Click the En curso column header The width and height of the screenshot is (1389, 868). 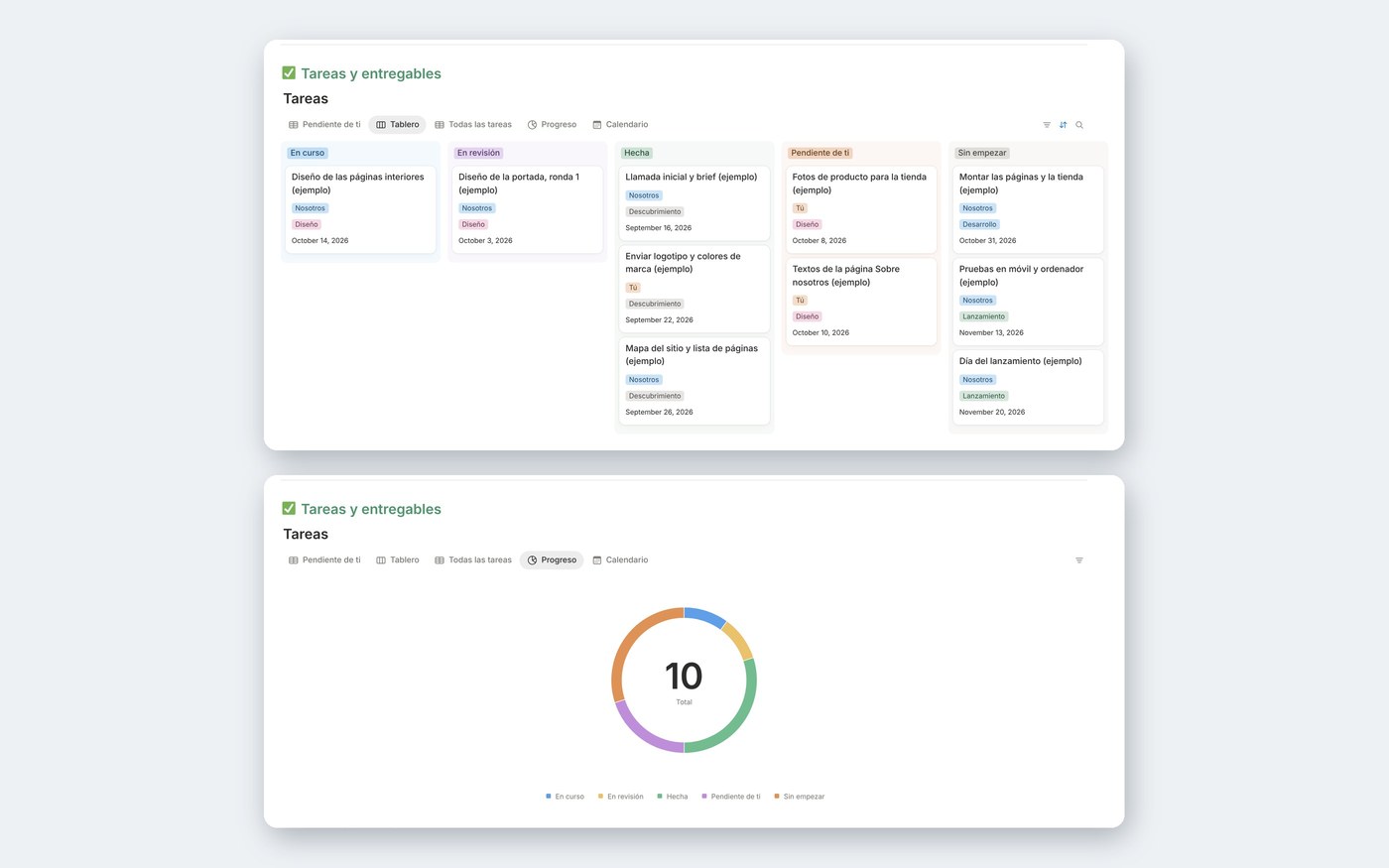(x=308, y=153)
